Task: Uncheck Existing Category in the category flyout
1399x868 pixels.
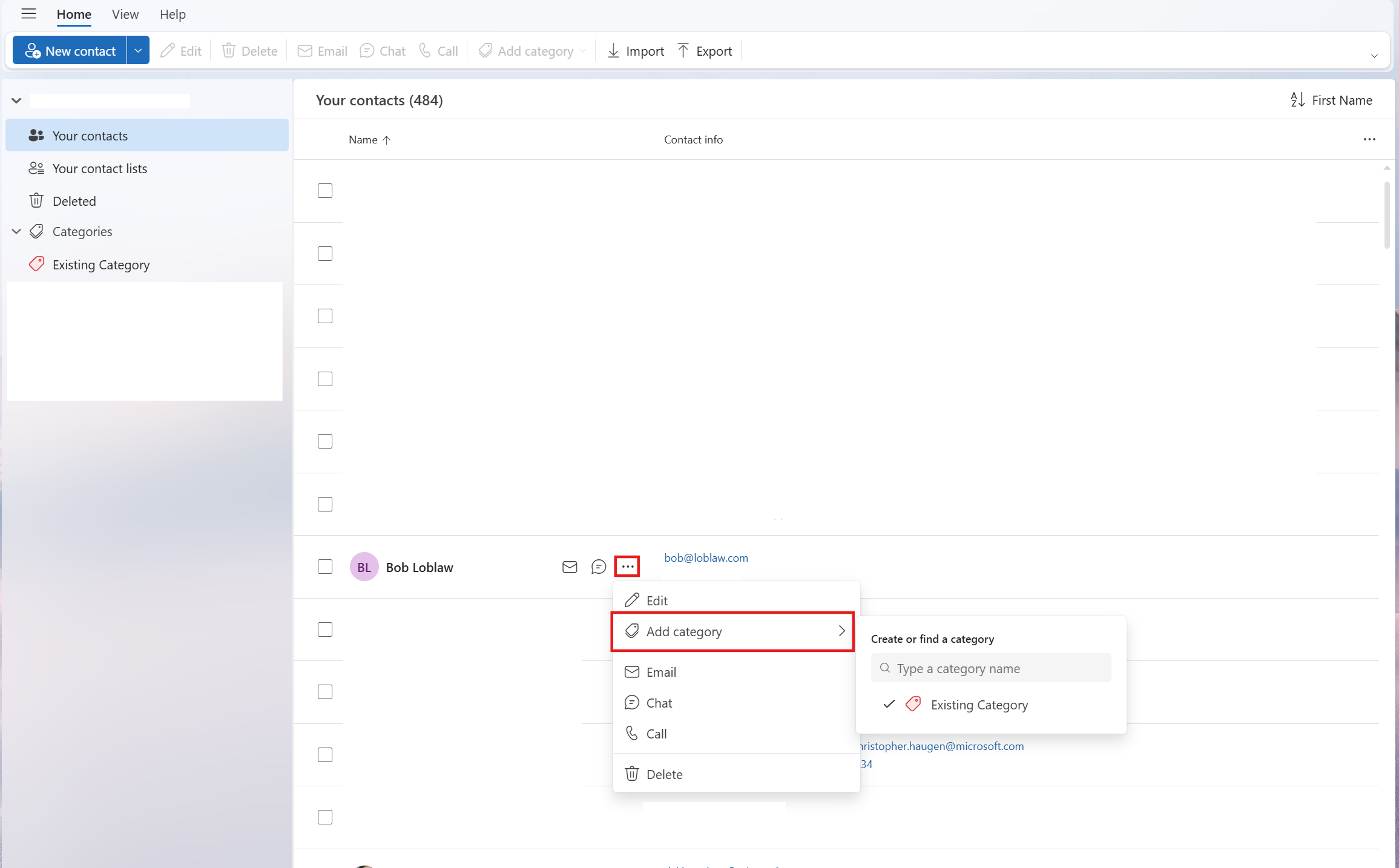Action: (979, 705)
